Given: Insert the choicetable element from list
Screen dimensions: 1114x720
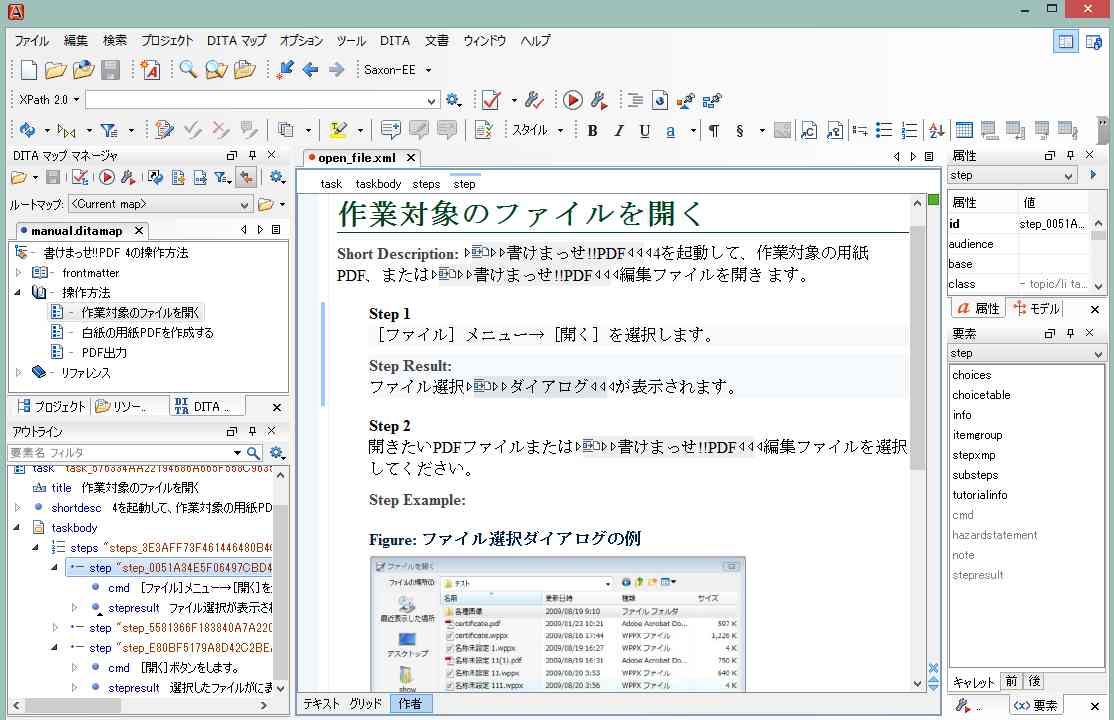Looking at the screenshot, I should tap(981, 395).
